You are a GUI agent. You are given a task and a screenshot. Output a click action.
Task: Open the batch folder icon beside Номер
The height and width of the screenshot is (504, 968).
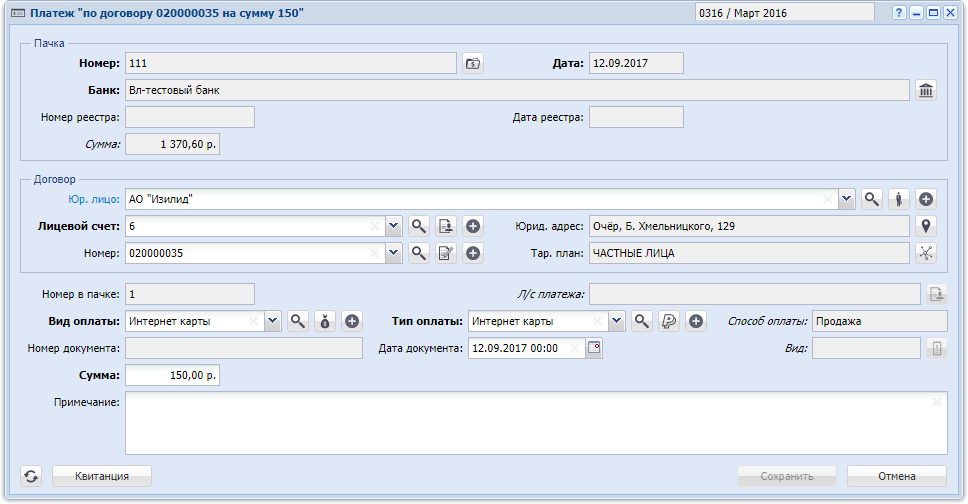(x=473, y=64)
